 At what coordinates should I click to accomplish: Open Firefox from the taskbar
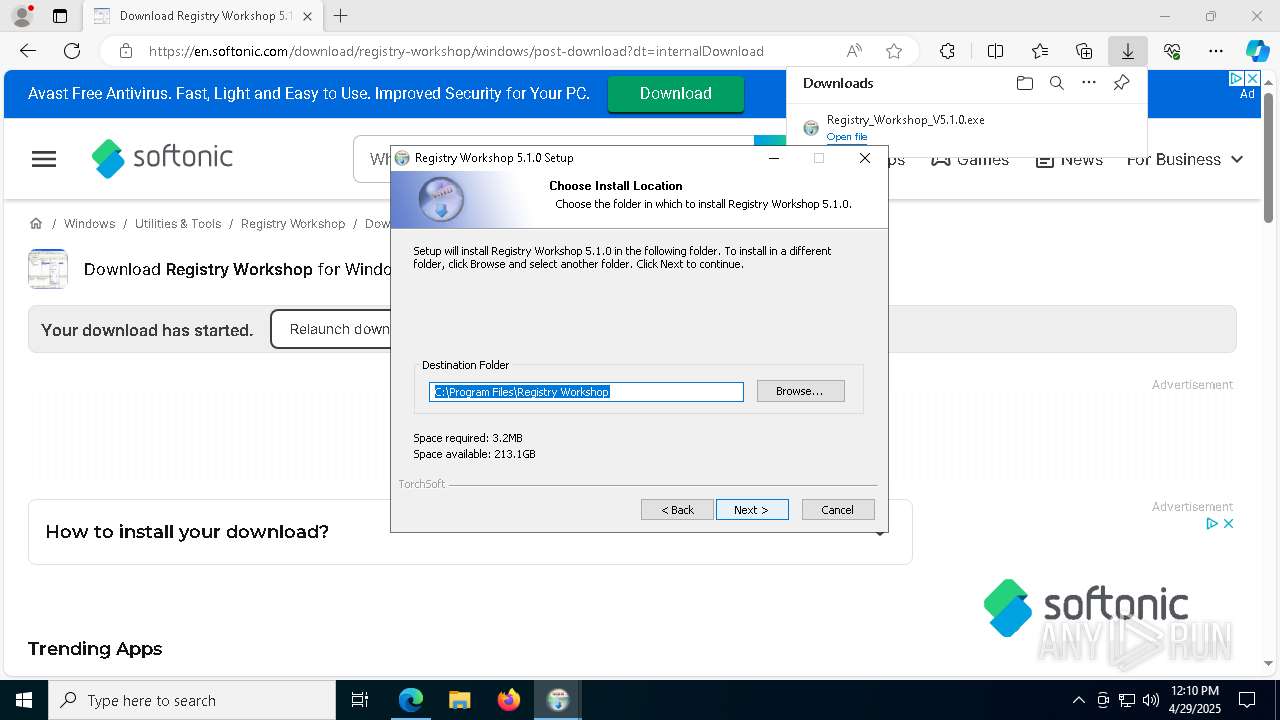(509, 700)
